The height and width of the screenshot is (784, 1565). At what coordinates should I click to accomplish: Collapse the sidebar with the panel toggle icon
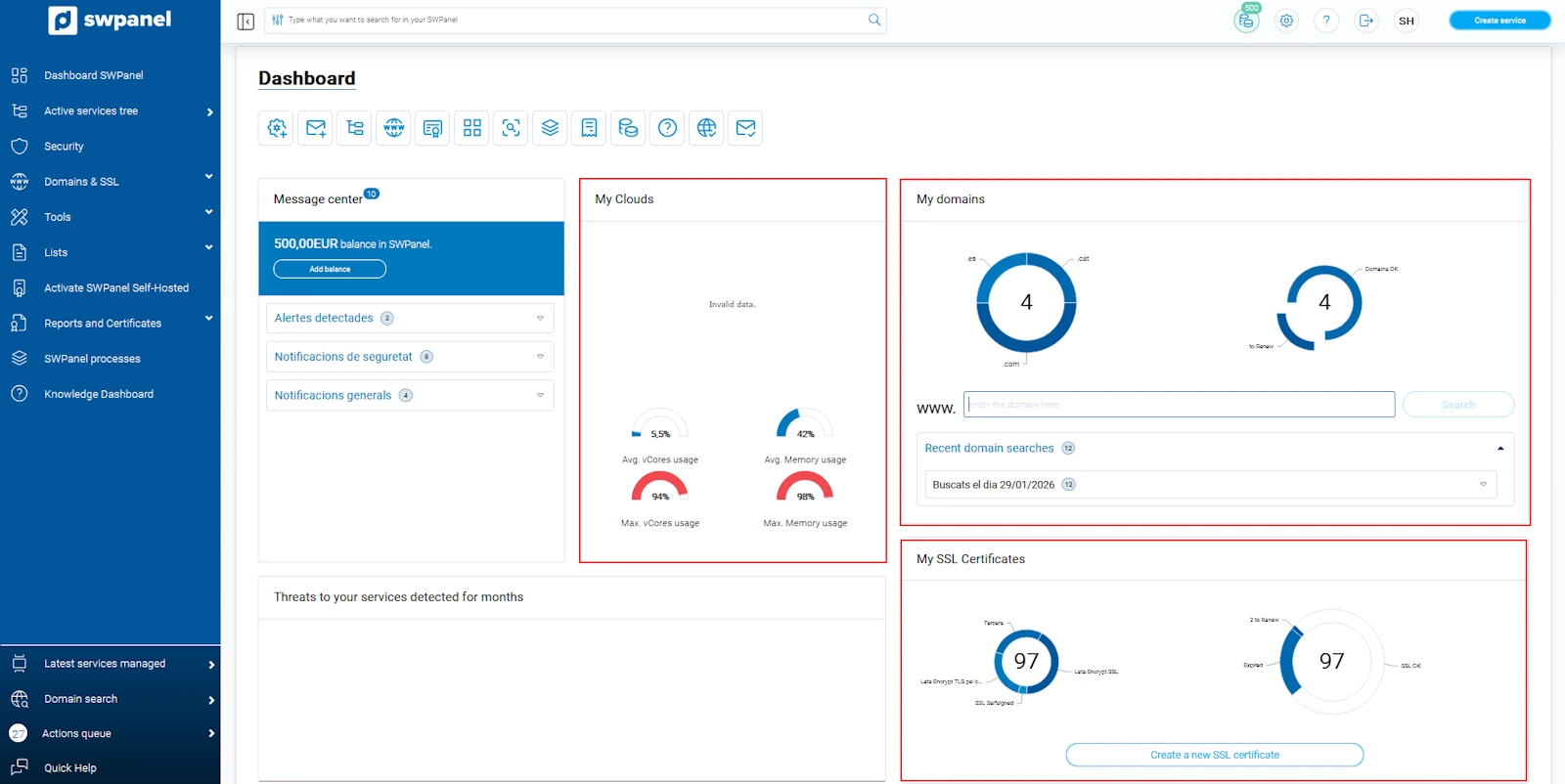coord(246,21)
